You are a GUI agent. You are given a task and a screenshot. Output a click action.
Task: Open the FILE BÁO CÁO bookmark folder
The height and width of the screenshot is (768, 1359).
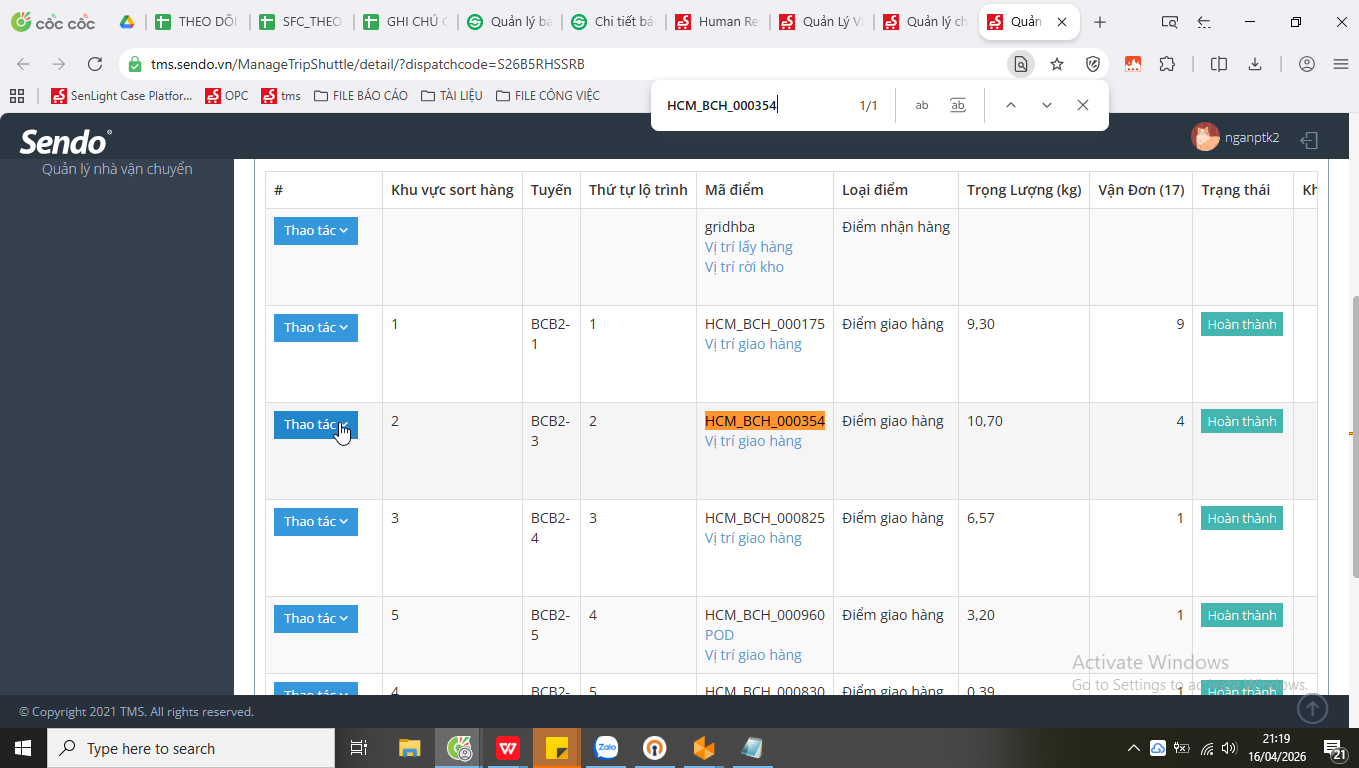(x=361, y=96)
